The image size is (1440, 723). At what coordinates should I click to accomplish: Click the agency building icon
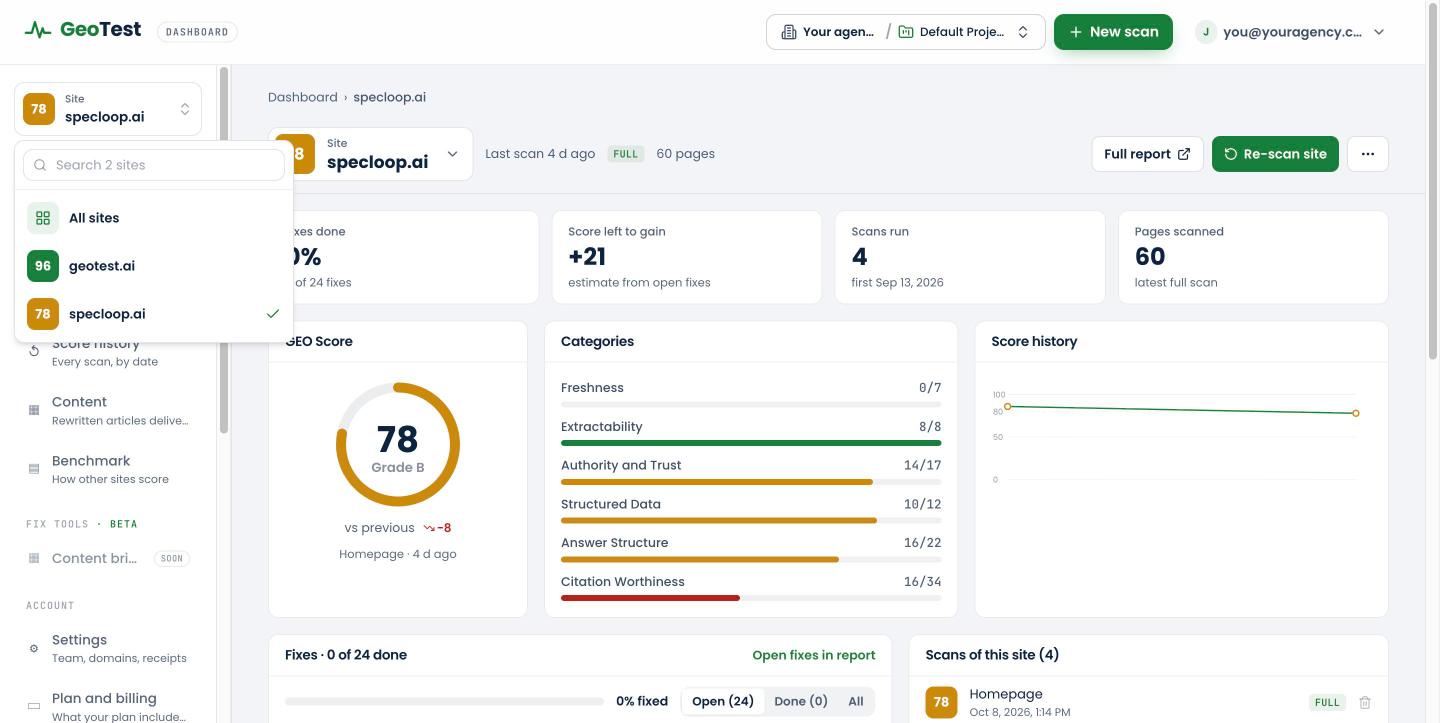789,32
